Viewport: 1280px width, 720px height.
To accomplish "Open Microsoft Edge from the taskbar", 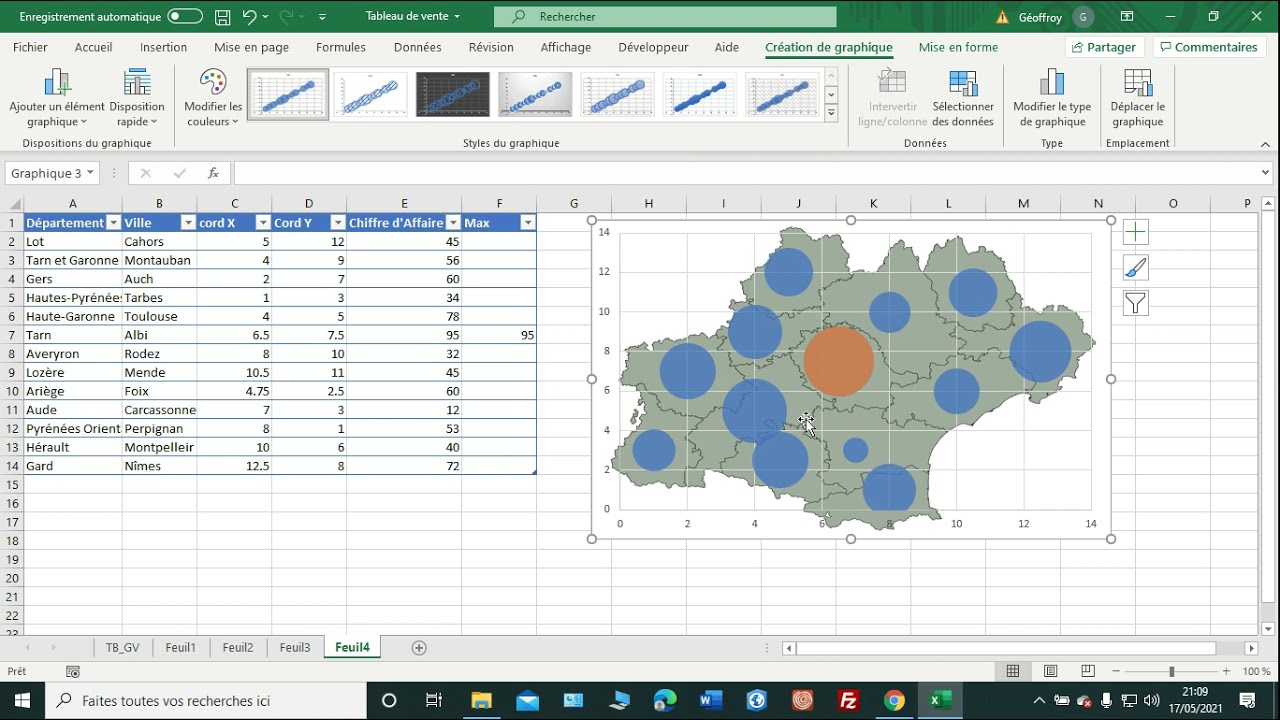I will coord(664,701).
